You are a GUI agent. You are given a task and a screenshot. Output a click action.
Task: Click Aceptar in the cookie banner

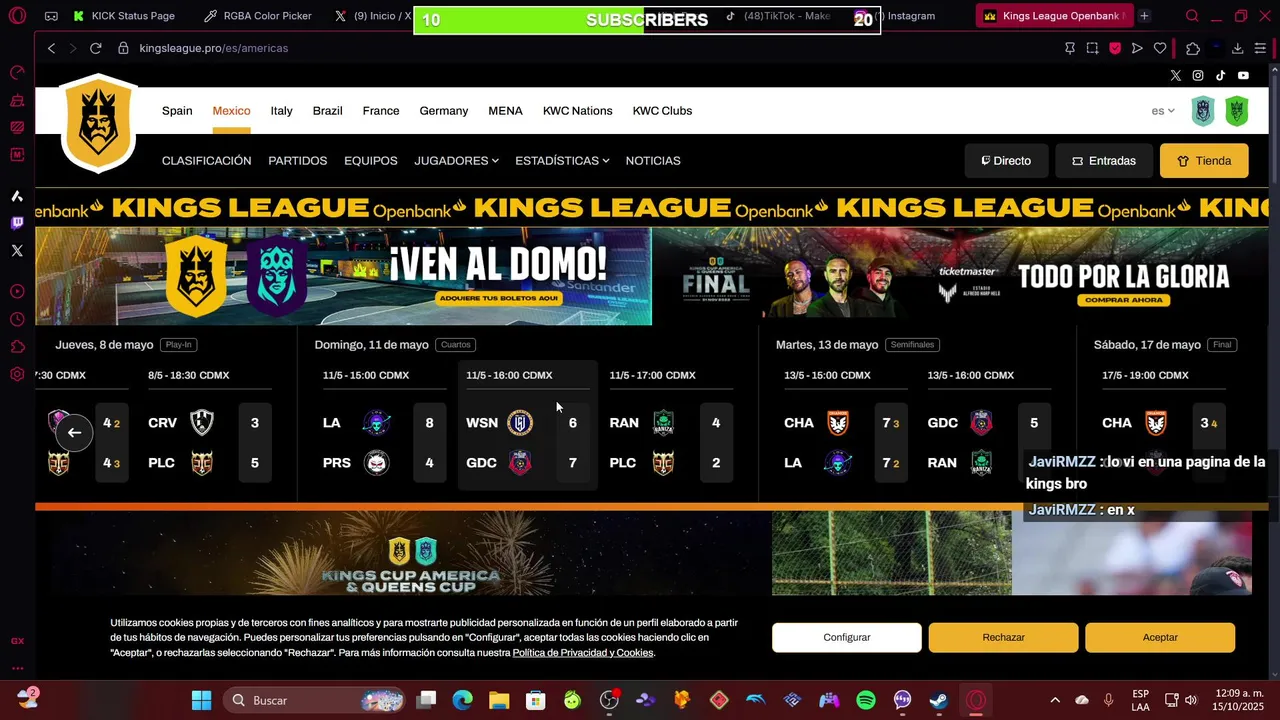[x=1160, y=637]
